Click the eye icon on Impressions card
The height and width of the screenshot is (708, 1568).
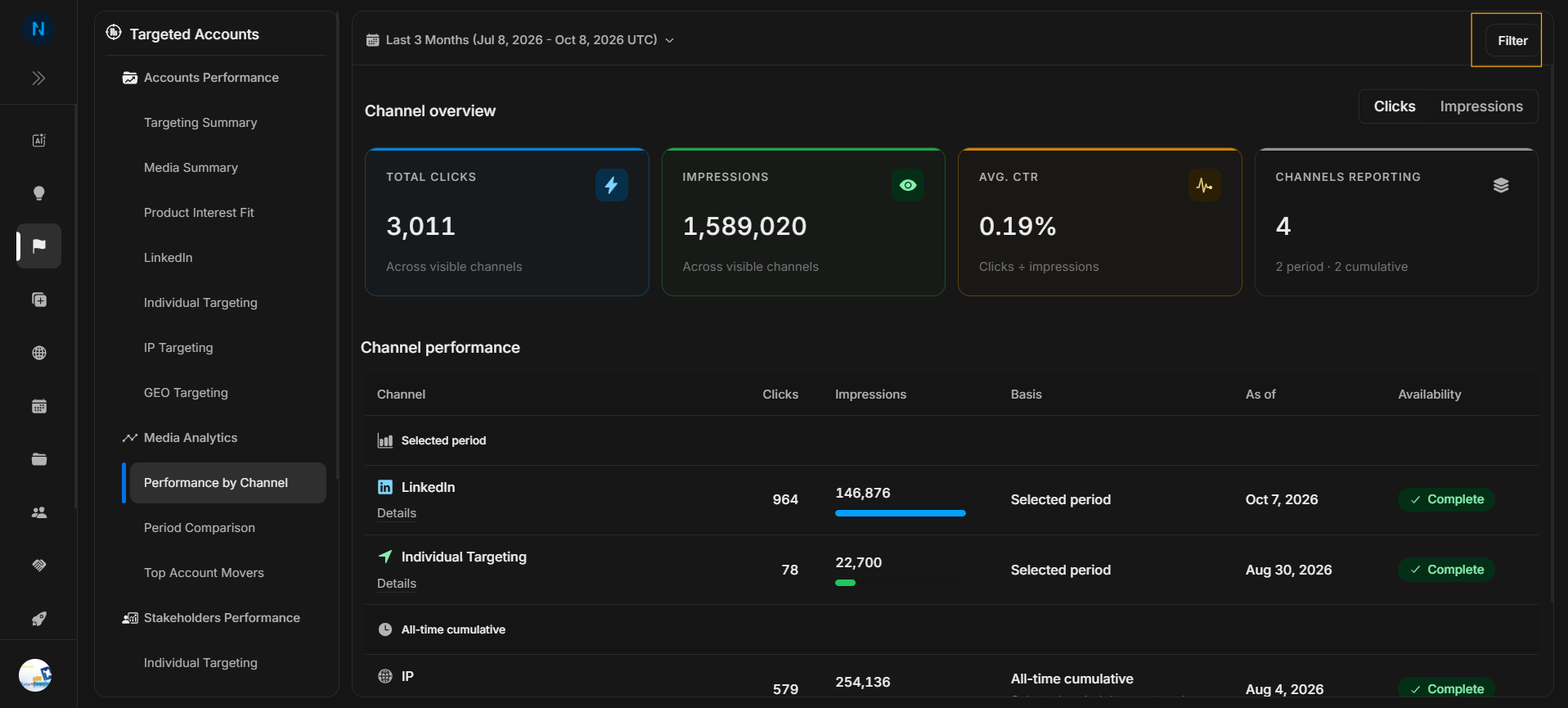pyautogui.click(x=908, y=185)
